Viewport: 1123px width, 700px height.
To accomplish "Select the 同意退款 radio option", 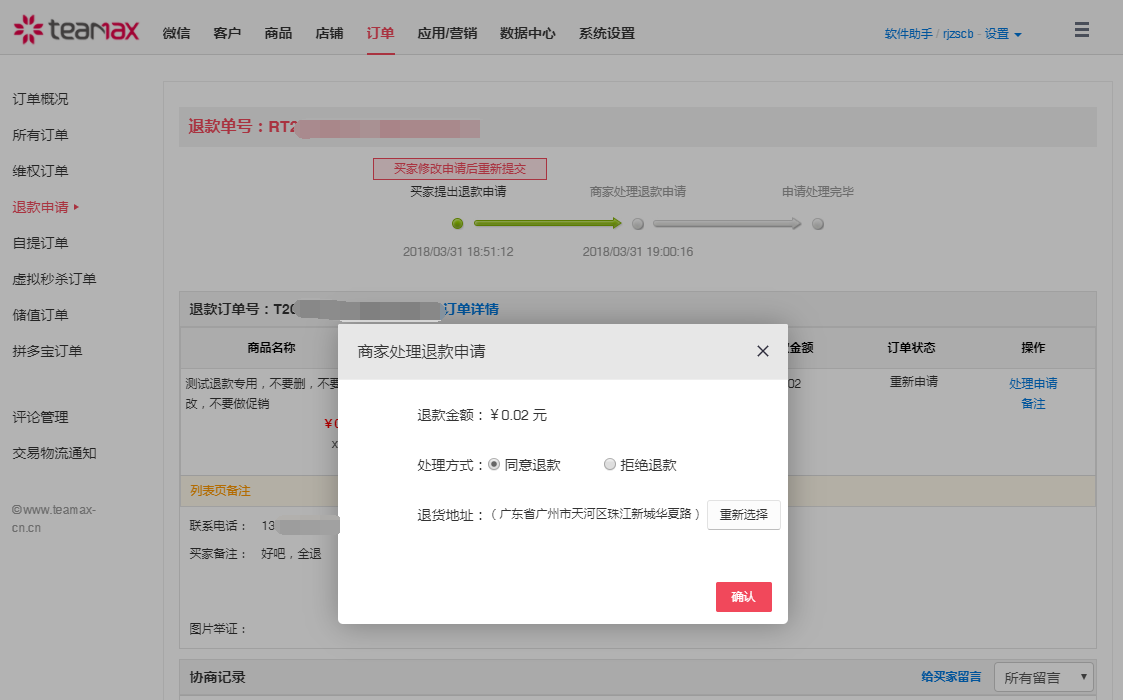I will pyautogui.click(x=494, y=465).
